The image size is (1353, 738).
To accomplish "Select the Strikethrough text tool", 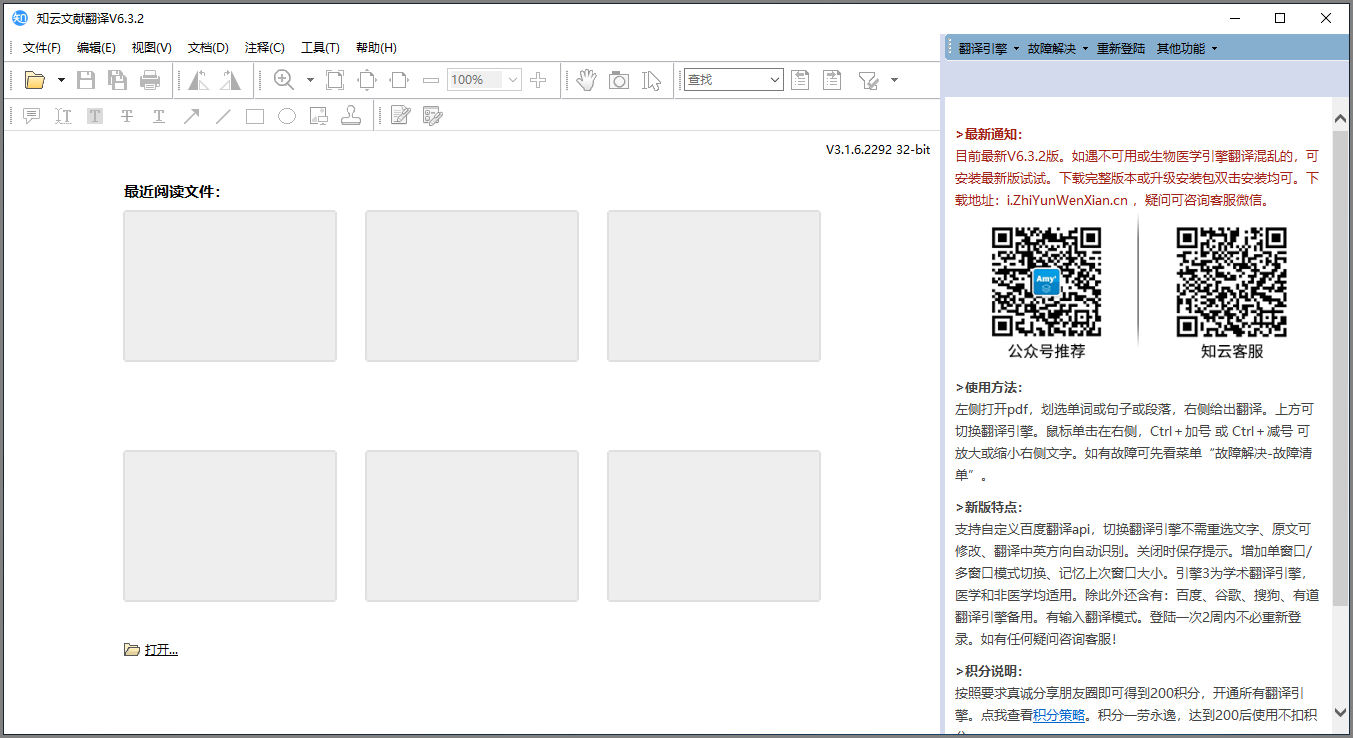I will 127,116.
